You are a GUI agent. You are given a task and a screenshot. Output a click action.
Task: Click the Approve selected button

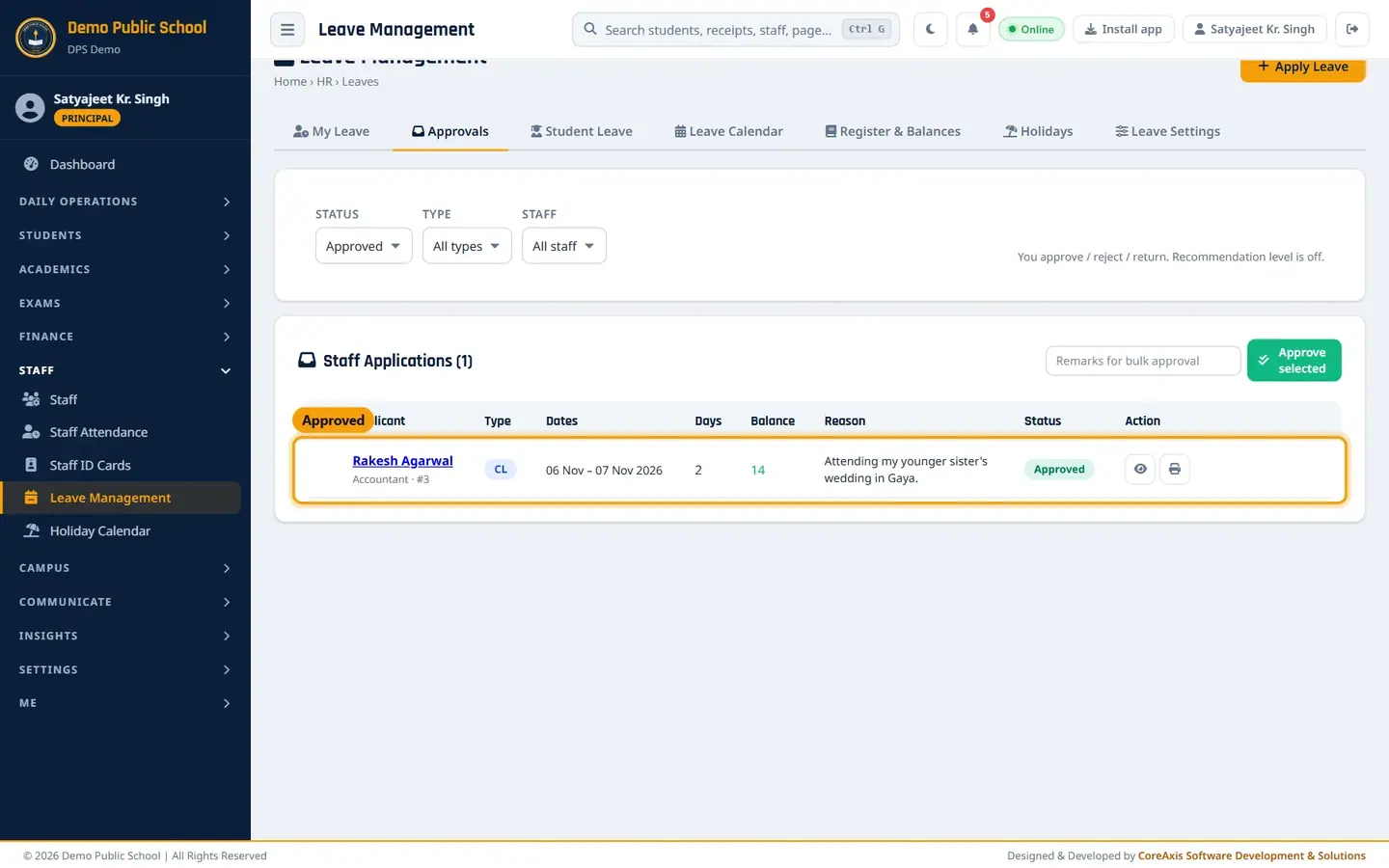(1294, 361)
